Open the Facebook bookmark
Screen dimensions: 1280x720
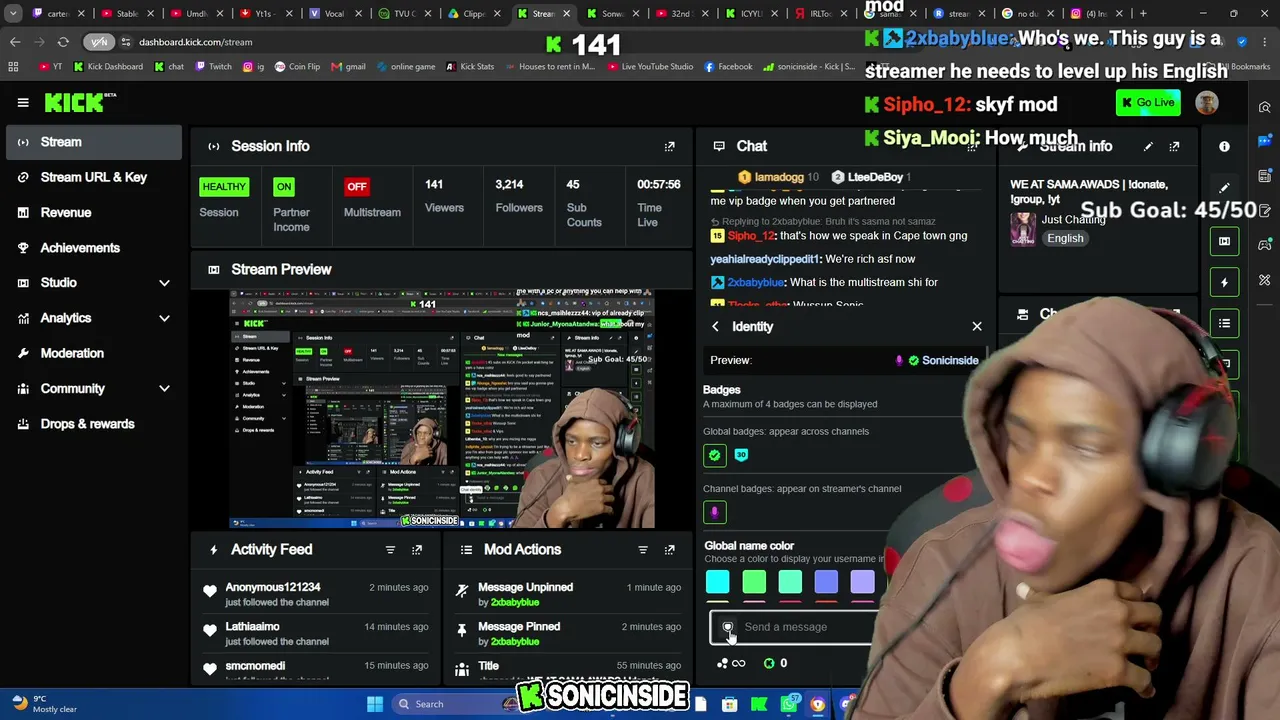(x=728, y=67)
